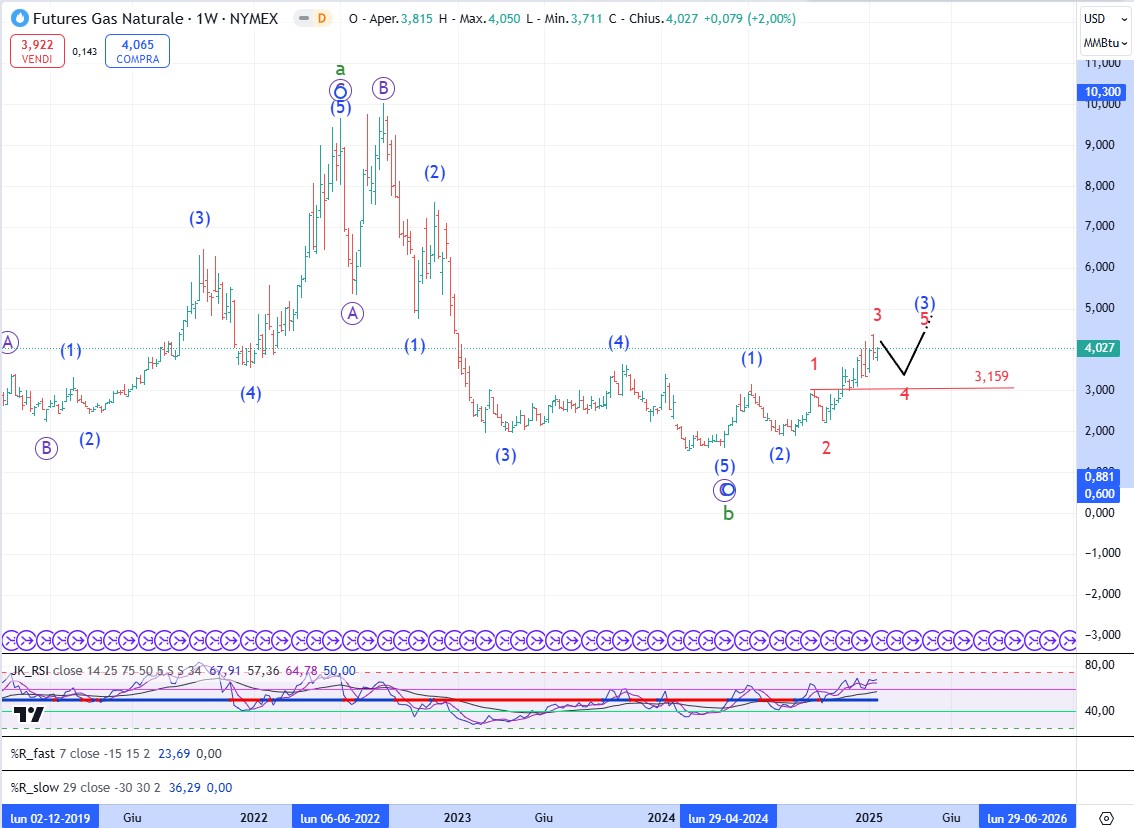Select the red wave label 3
Viewport: 1134px width, 828px height.
tap(877, 314)
